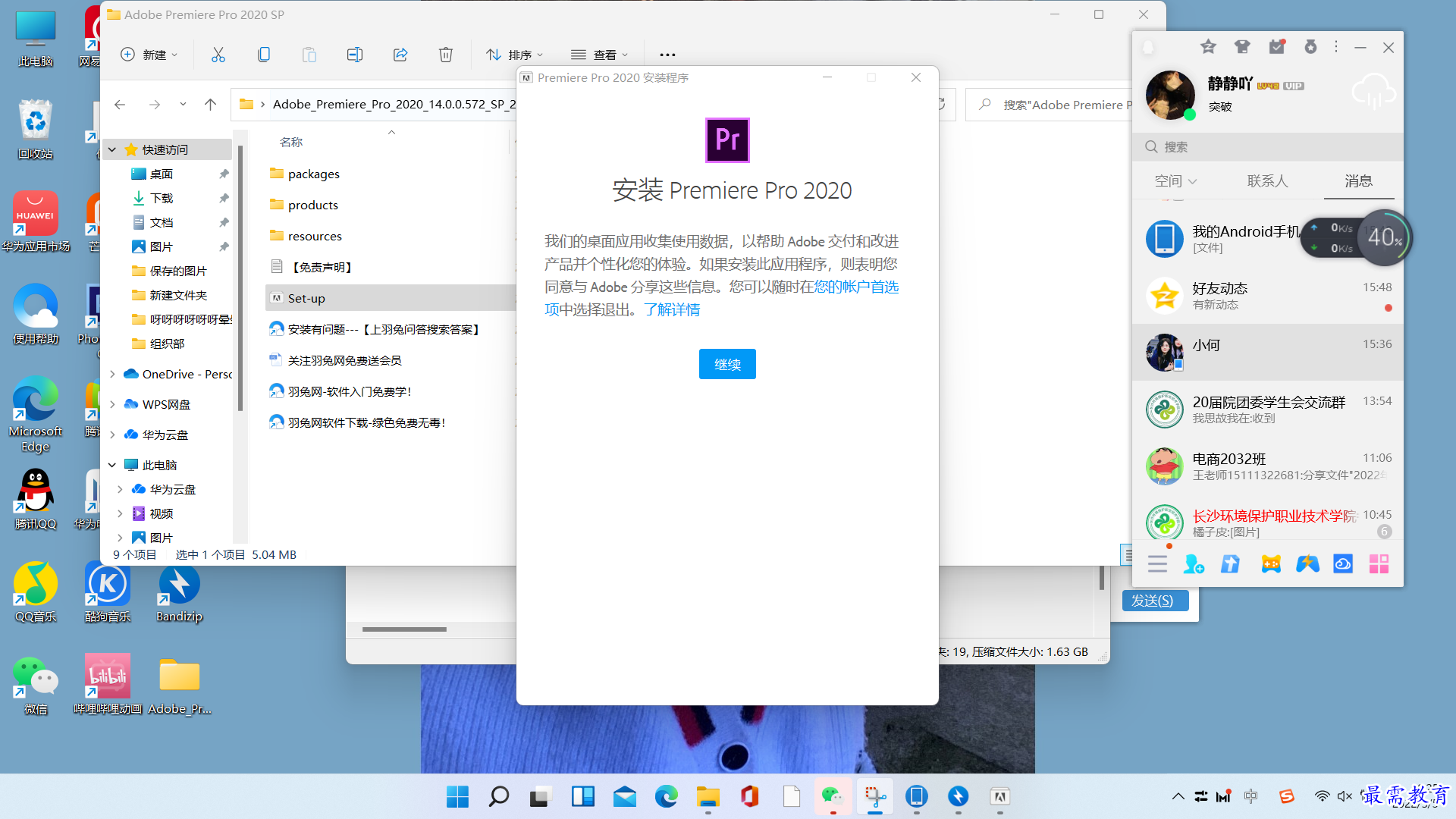The width and height of the screenshot is (1456, 819).
Task: Switch to 消息 tab in QQ
Action: (x=1358, y=181)
